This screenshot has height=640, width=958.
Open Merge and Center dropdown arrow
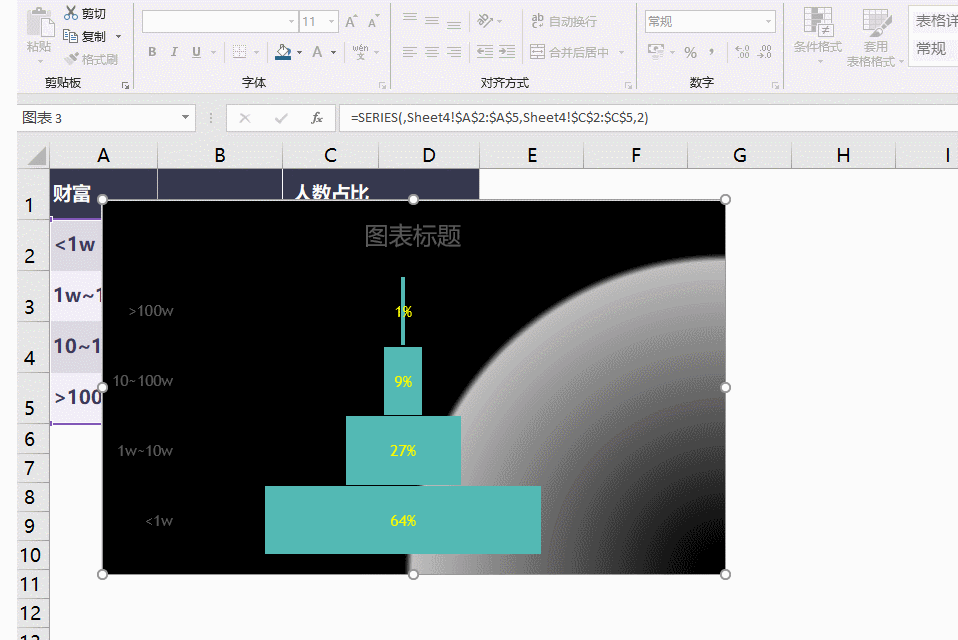point(621,53)
